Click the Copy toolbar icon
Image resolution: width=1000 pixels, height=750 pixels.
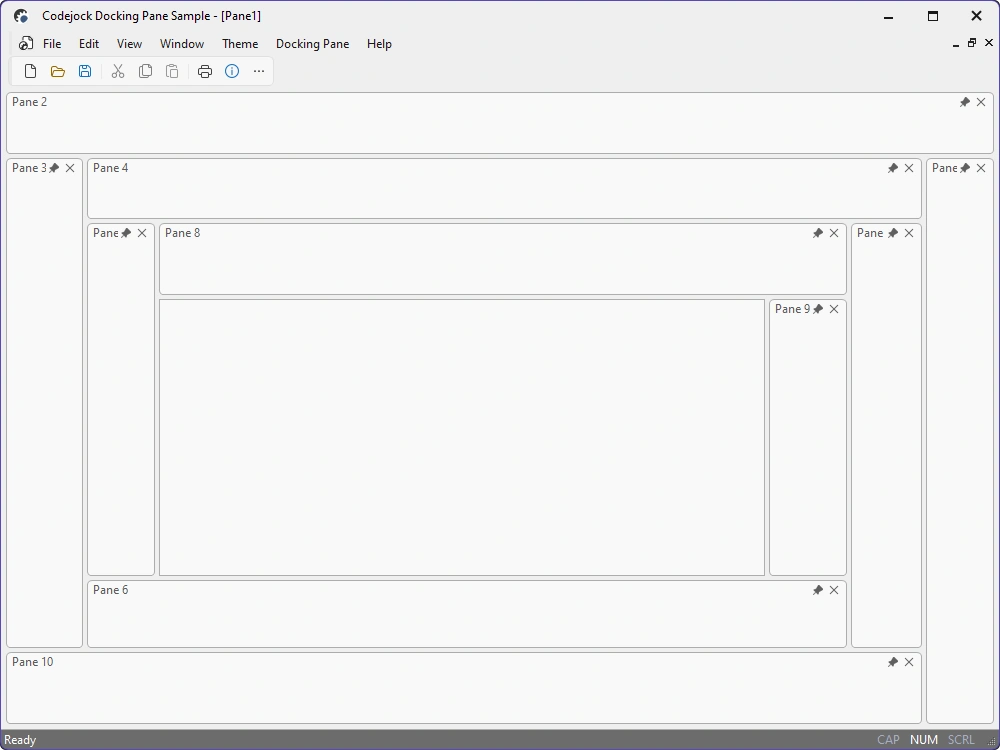pyautogui.click(x=145, y=71)
